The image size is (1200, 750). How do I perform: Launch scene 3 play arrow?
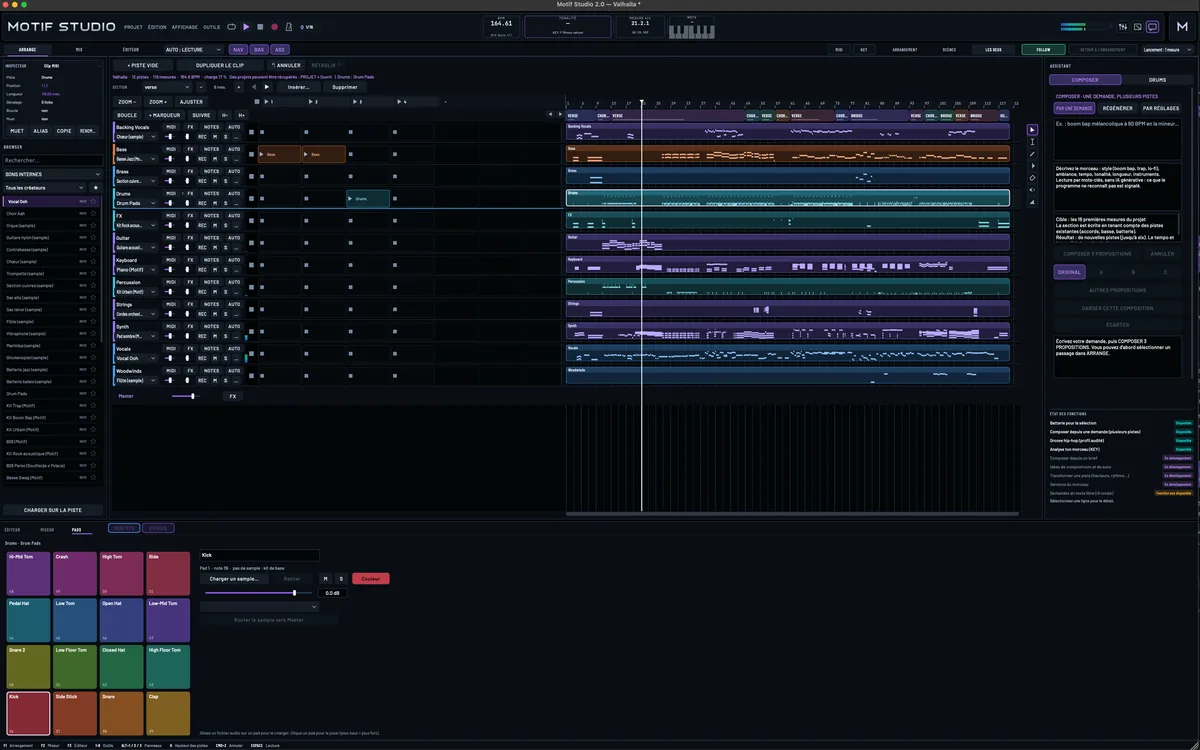pos(353,102)
